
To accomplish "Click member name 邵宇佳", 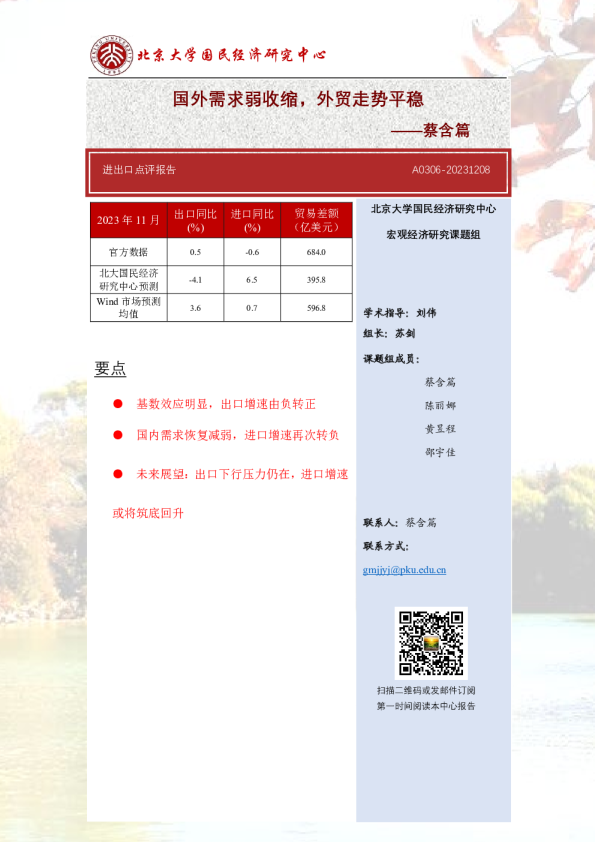I will pos(440,452).
